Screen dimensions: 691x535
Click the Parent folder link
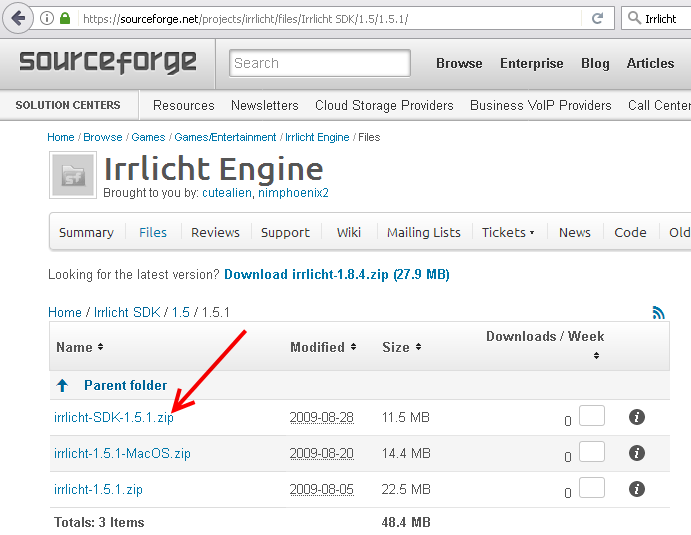tap(126, 385)
